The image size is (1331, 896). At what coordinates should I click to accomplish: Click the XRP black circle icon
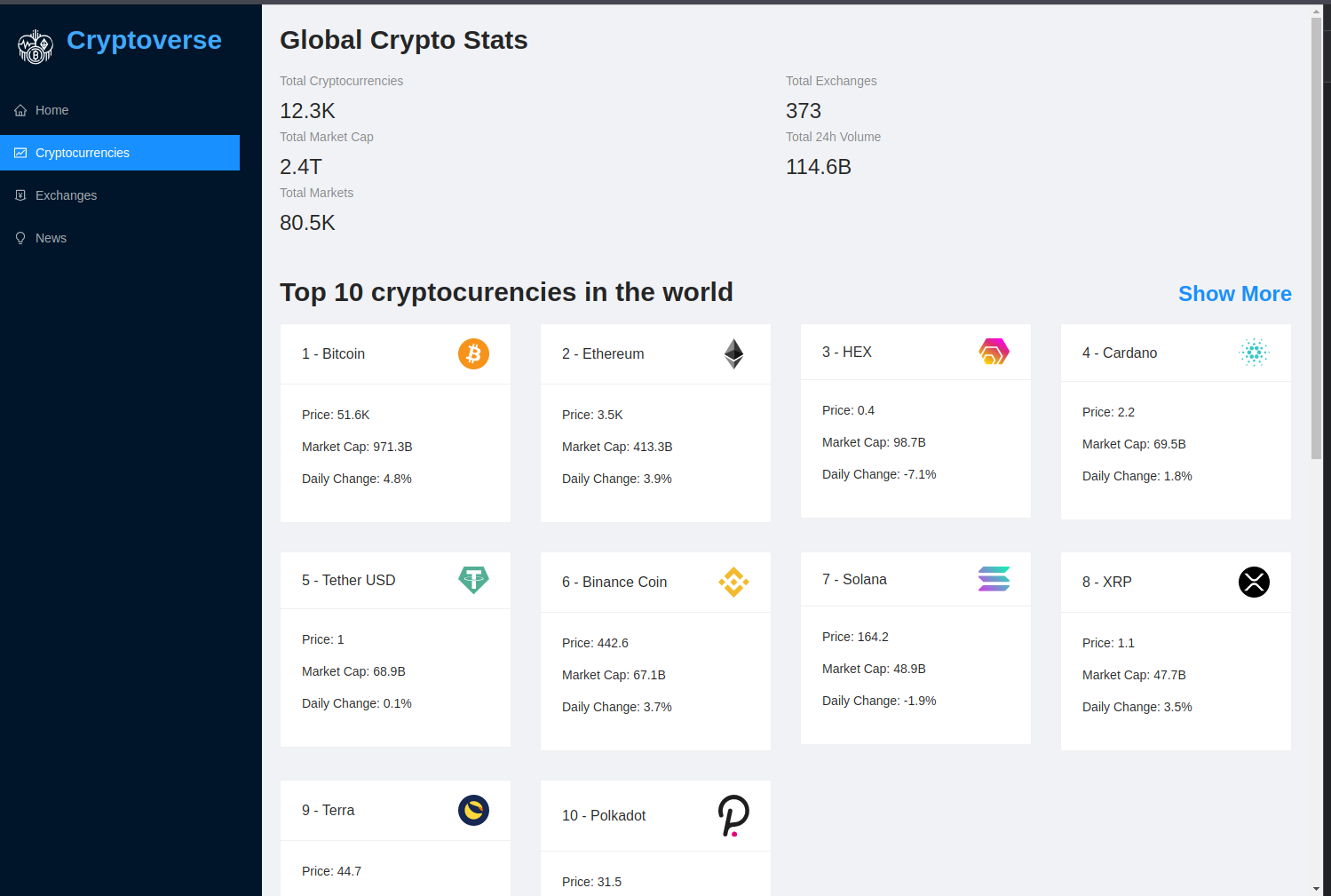(1254, 582)
